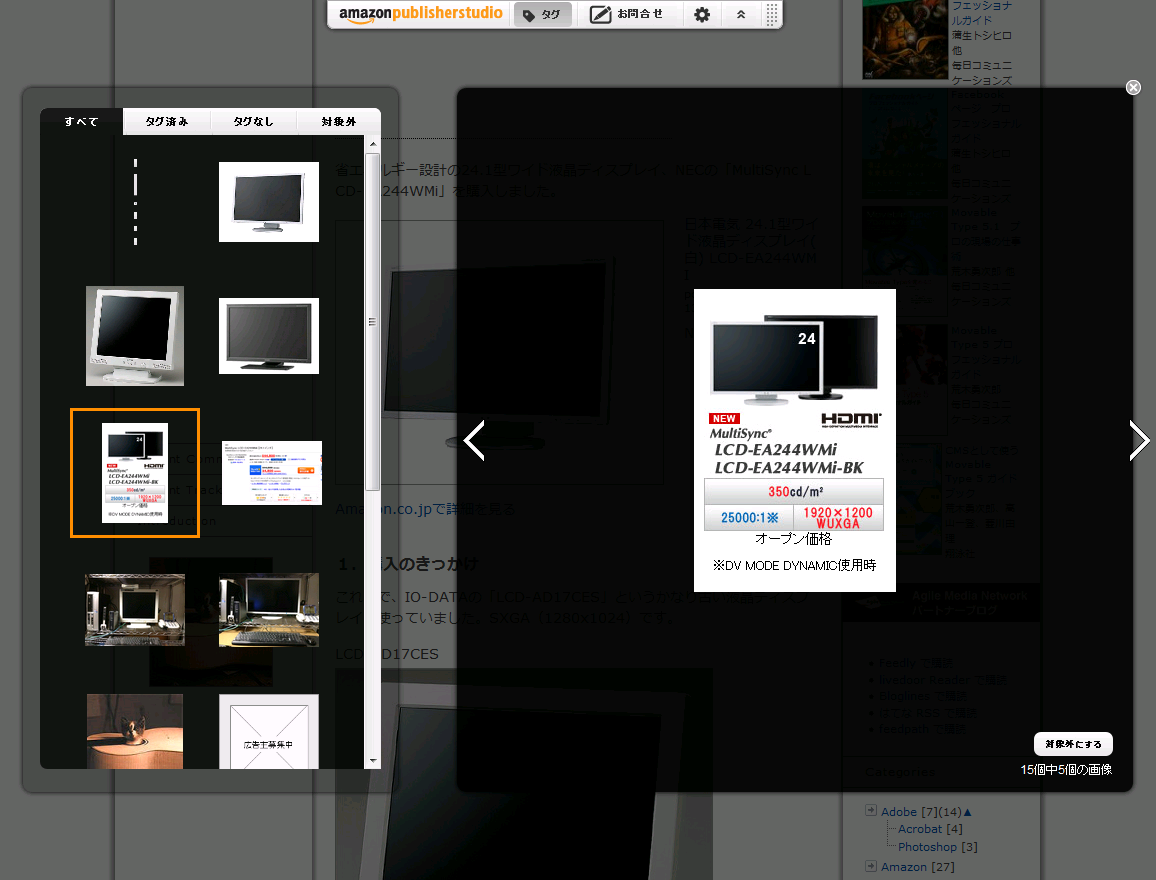Expand the Amazon category tree node
The height and width of the screenshot is (880, 1156).
(x=871, y=866)
